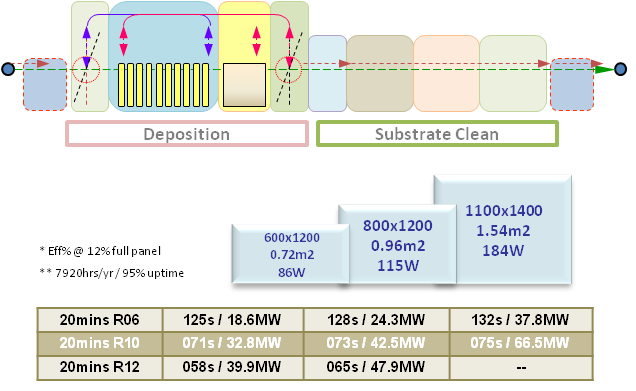Select the 1100x1400 1.54m2 184W panel
Screen dimensions: 636x391
tap(503, 230)
